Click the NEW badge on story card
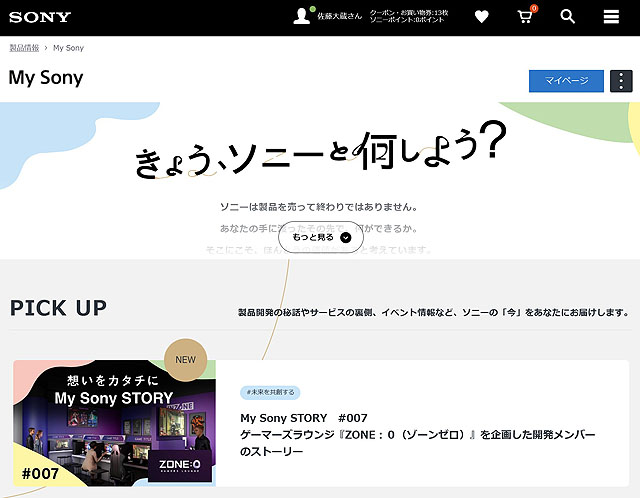Image resolution: width=640 pixels, height=498 pixels. tap(185, 360)
